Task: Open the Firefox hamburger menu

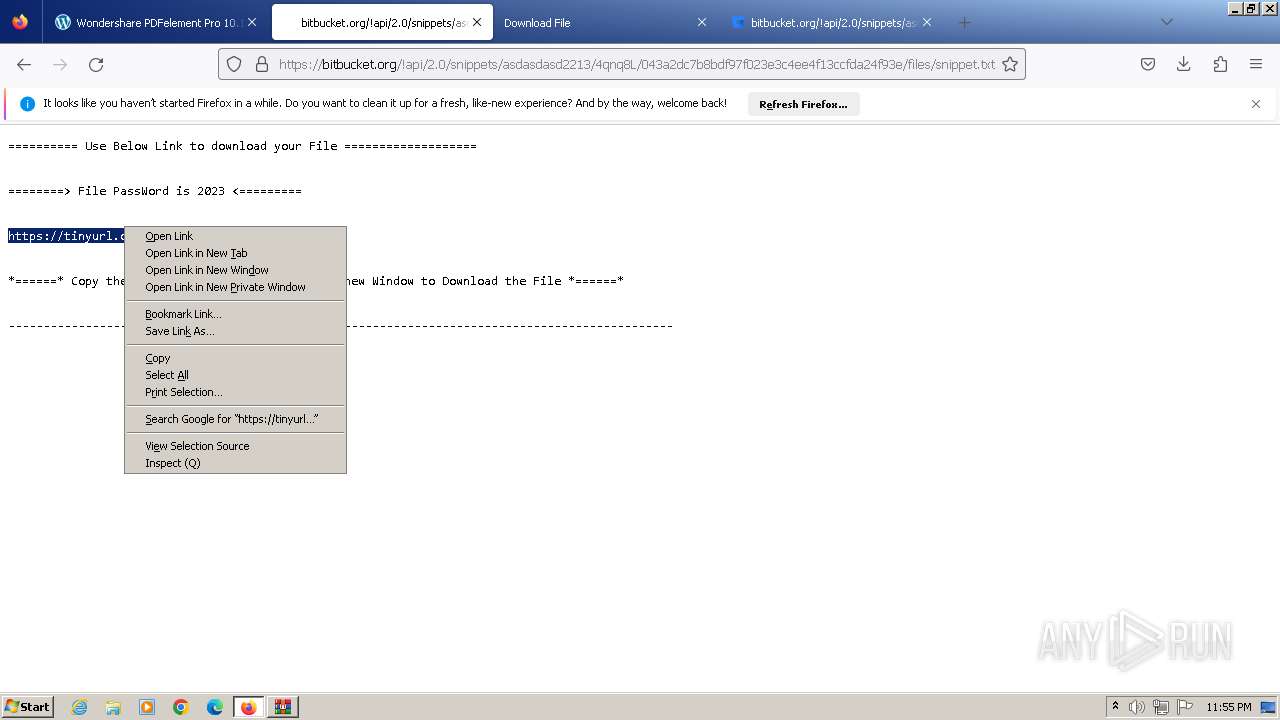Action: 1256,64
